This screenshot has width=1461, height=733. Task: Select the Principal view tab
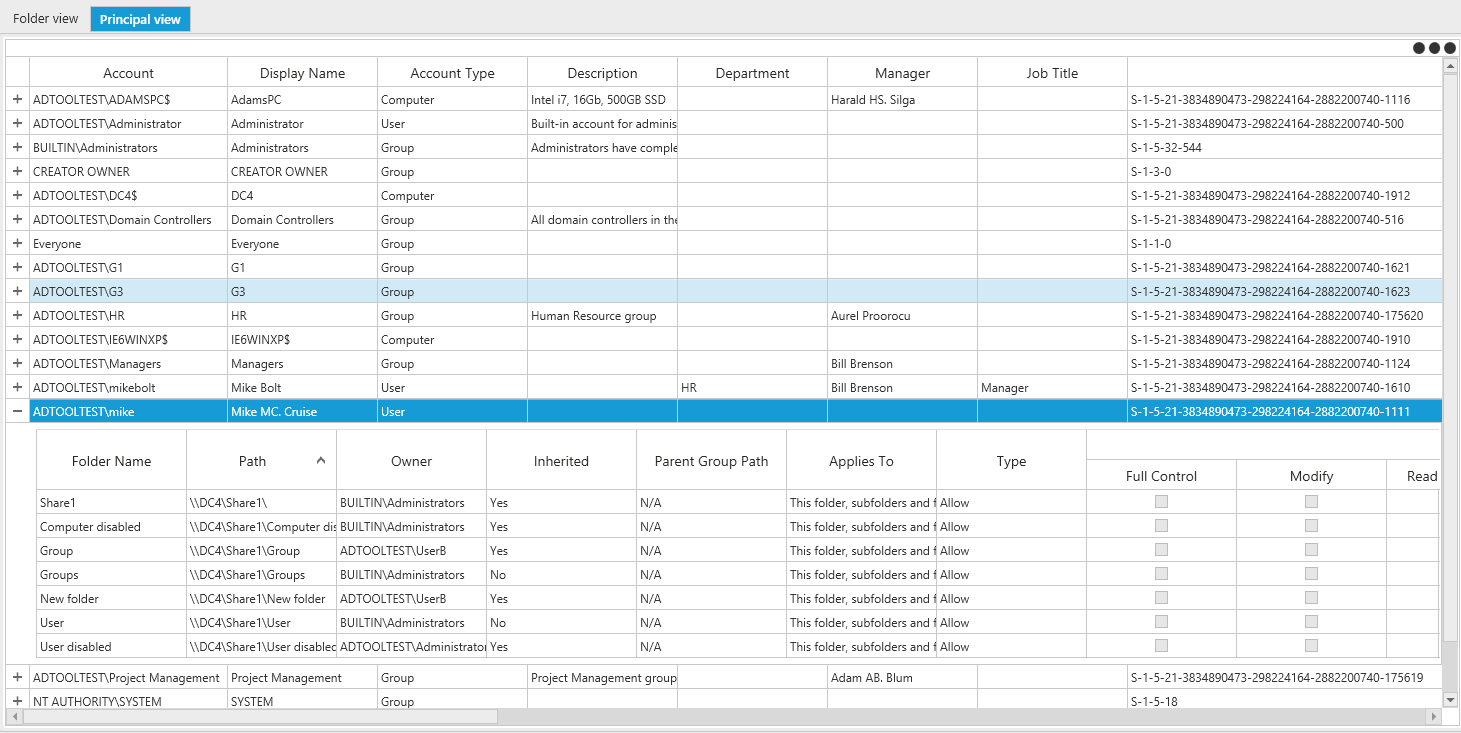pos(140,19)
